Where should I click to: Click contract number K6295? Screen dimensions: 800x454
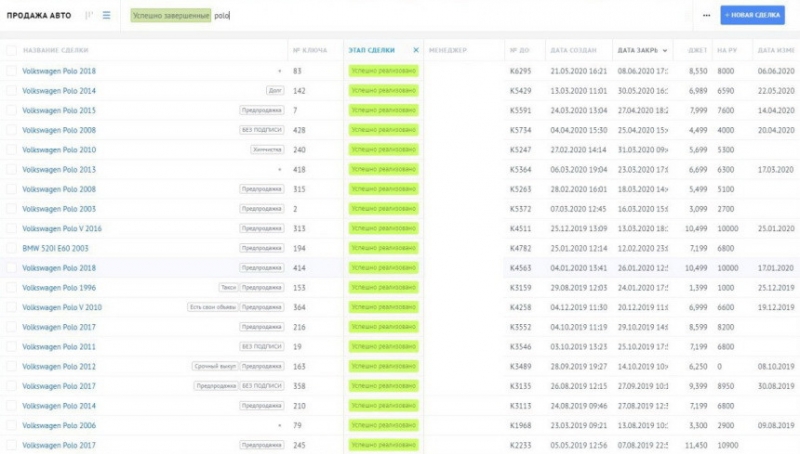point(520,71)
